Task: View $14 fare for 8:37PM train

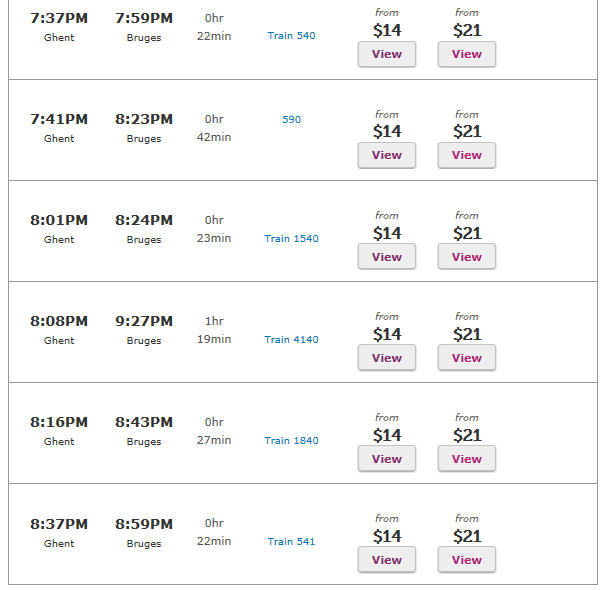Action: pos(386,560)
